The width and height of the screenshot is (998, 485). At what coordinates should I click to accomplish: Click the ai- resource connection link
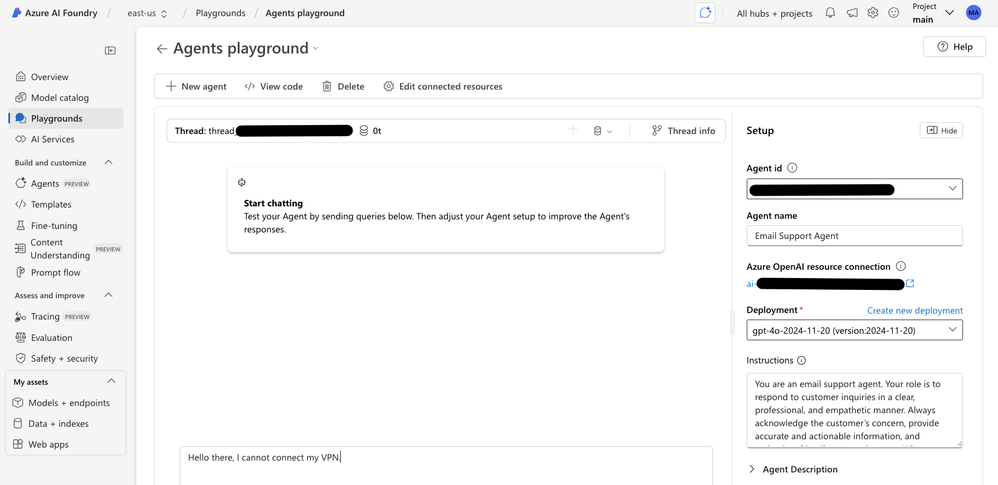pyautogui.click(x=826, y=284)
